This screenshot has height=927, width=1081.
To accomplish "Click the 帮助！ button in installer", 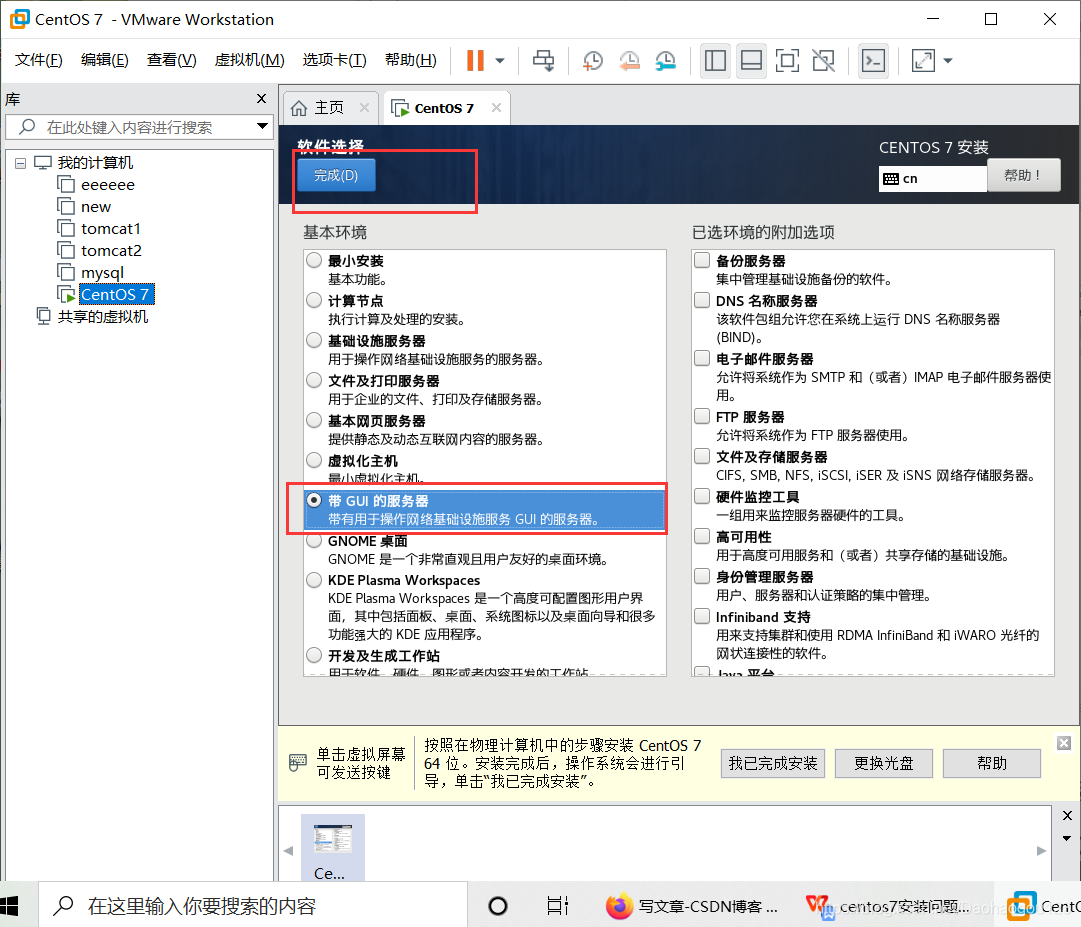I will coord(1023,175).
